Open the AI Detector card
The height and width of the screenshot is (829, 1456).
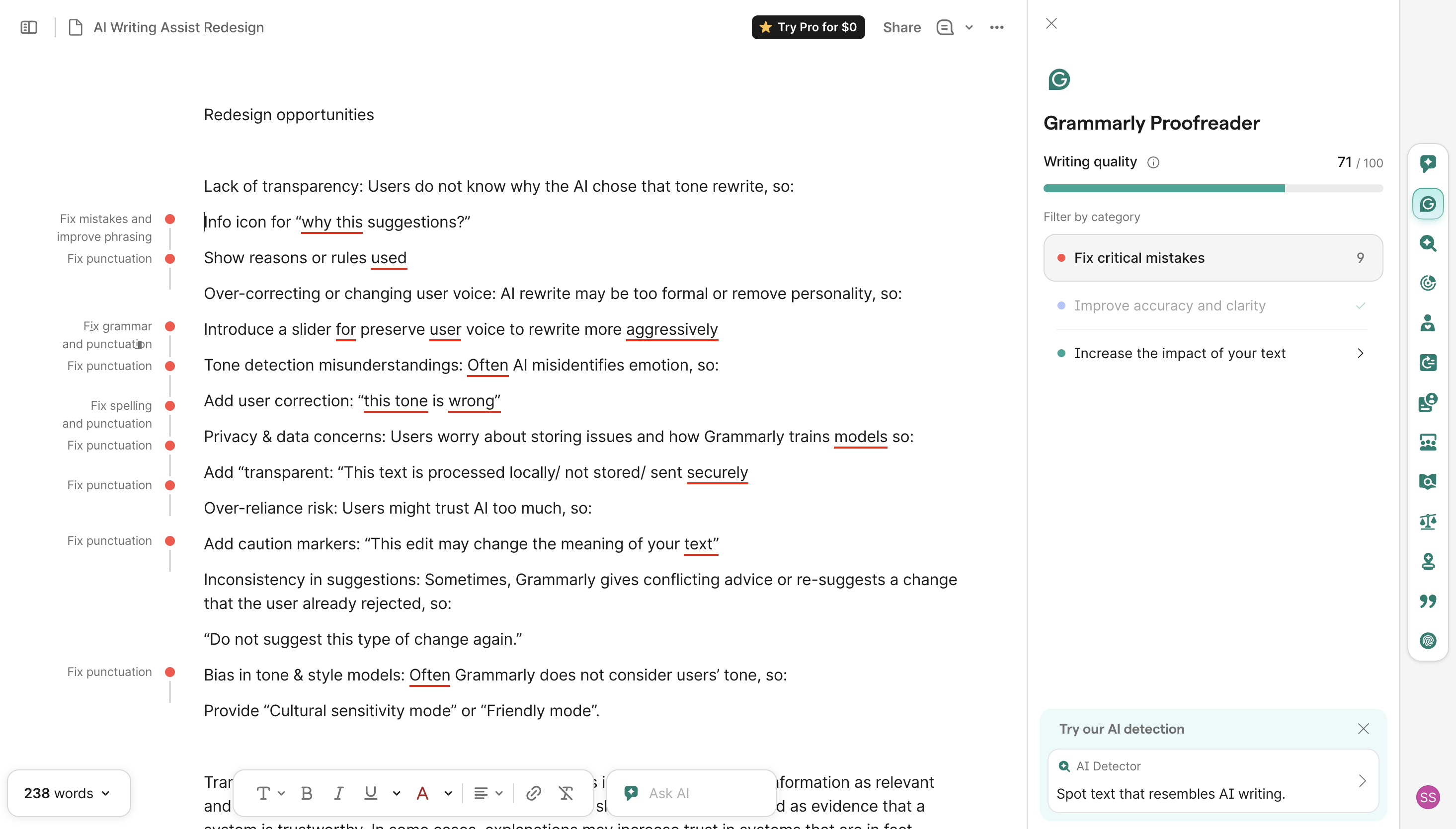pyautogui.click(x=1213, y=780)
